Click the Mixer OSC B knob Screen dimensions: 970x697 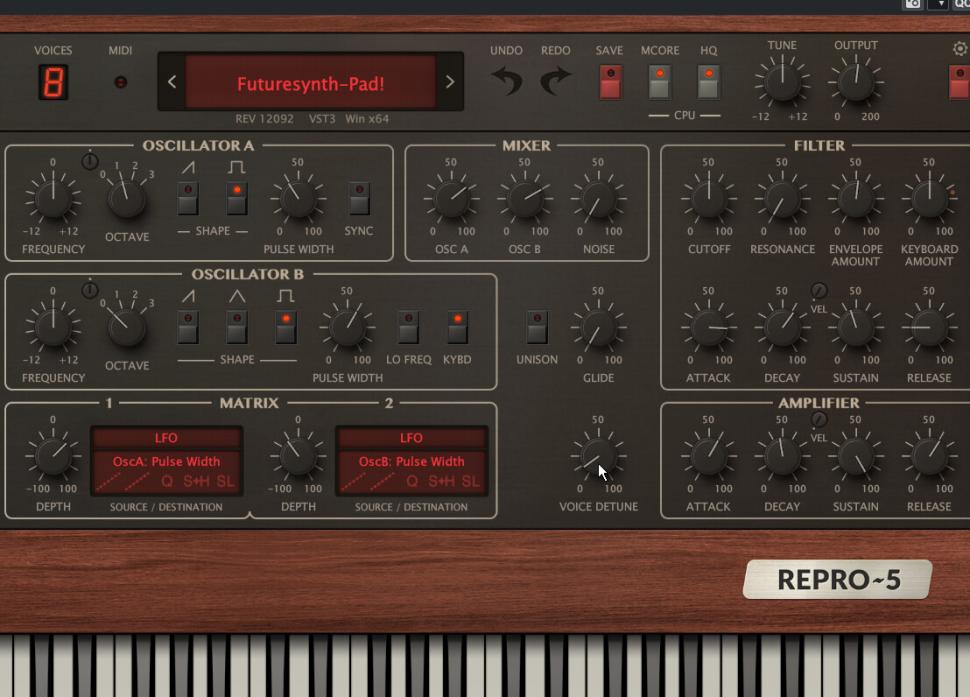coord(525,198)
